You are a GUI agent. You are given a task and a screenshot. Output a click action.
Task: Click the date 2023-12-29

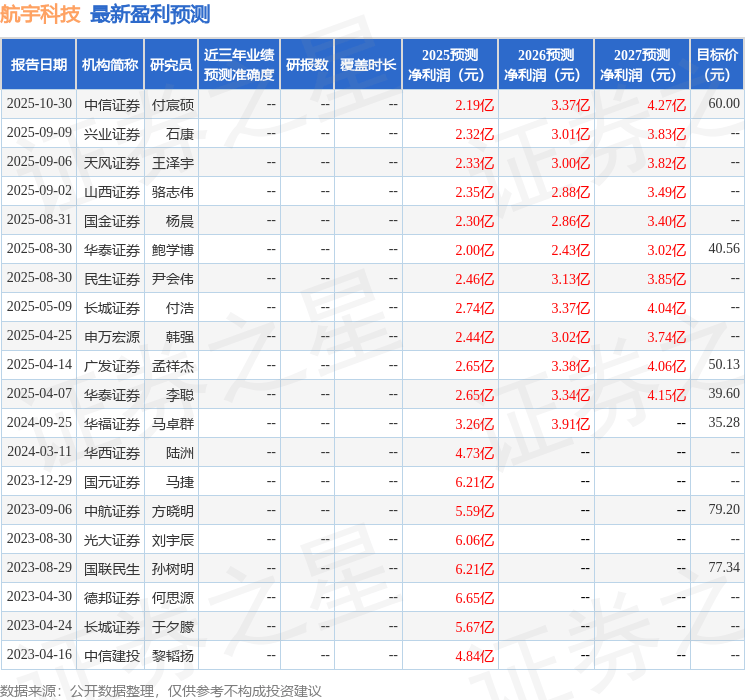tap(39, 480)
